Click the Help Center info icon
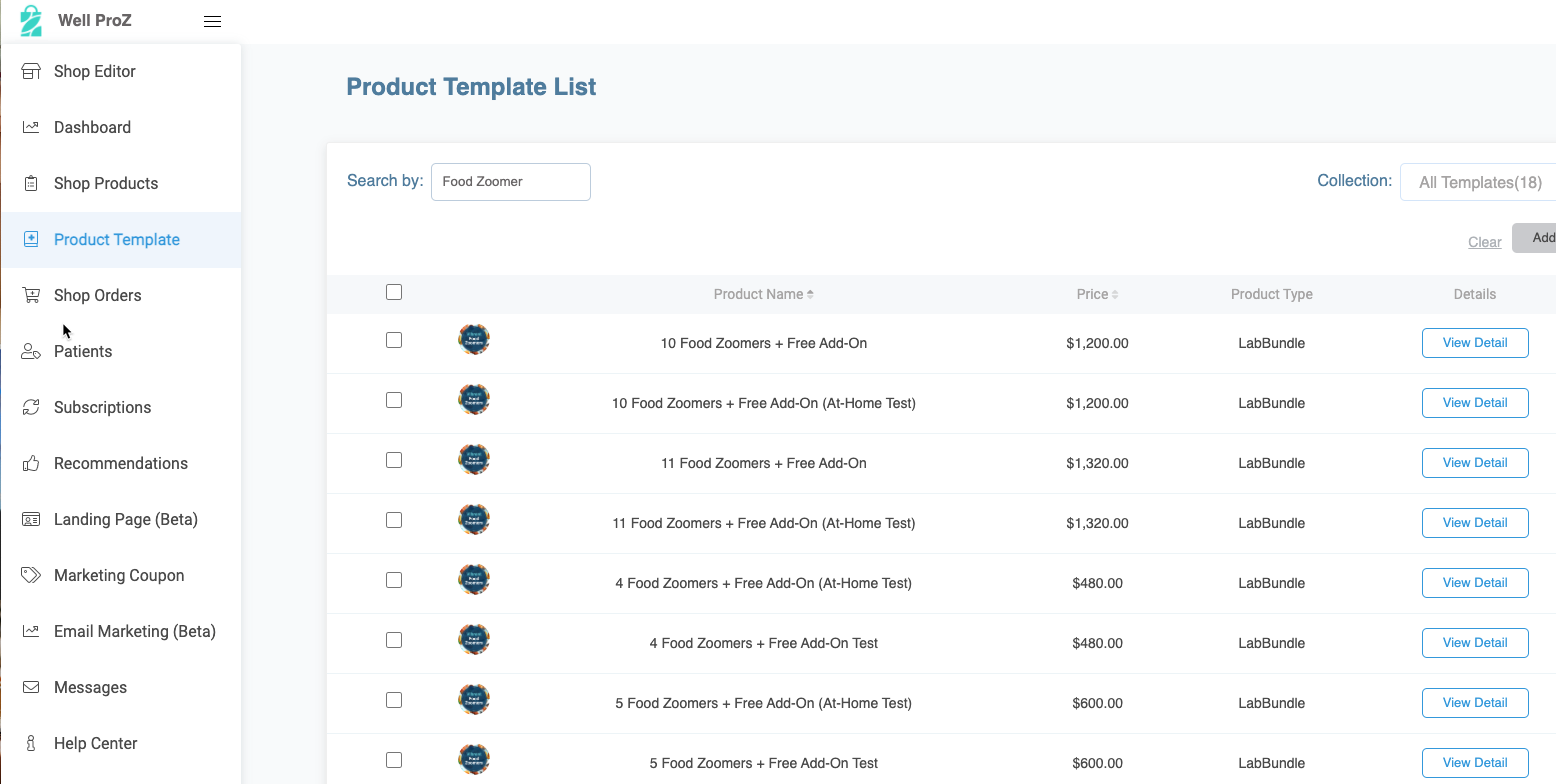The image size is (1556, 784). (x=31, y=743)
